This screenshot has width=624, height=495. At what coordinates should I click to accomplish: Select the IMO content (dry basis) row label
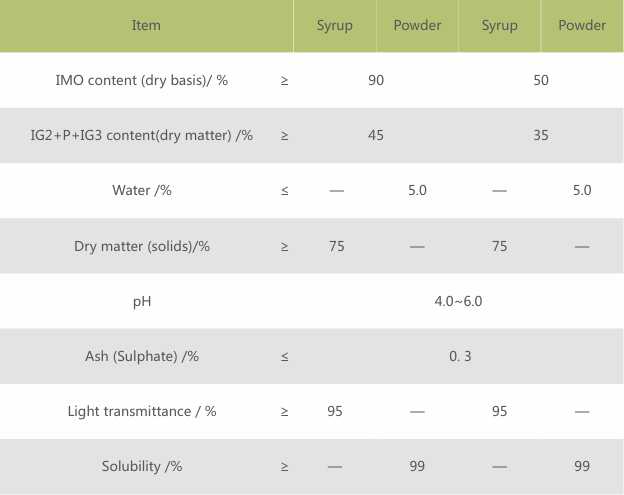[141, 80]
